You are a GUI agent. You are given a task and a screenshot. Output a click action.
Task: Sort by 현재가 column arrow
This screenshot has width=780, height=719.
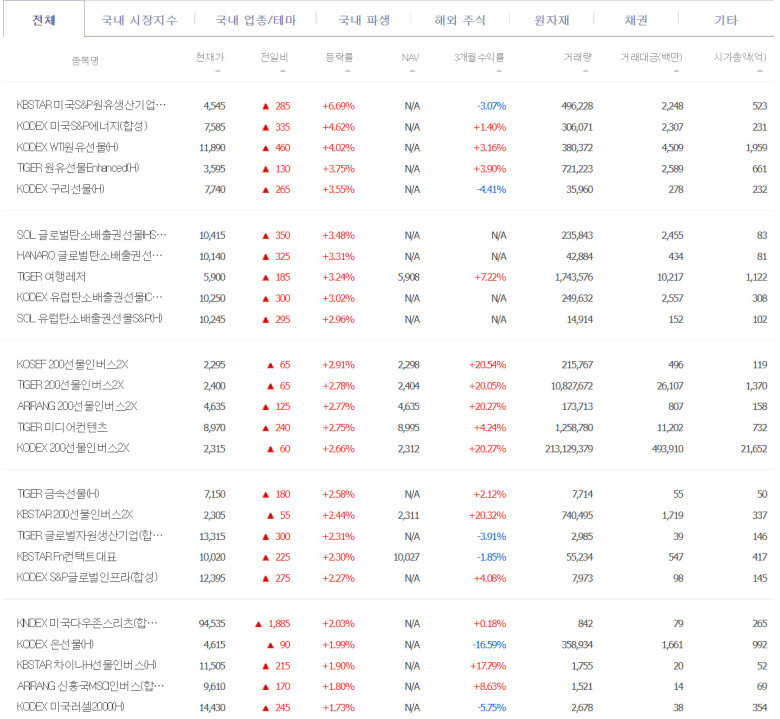[x=218, y=71]
